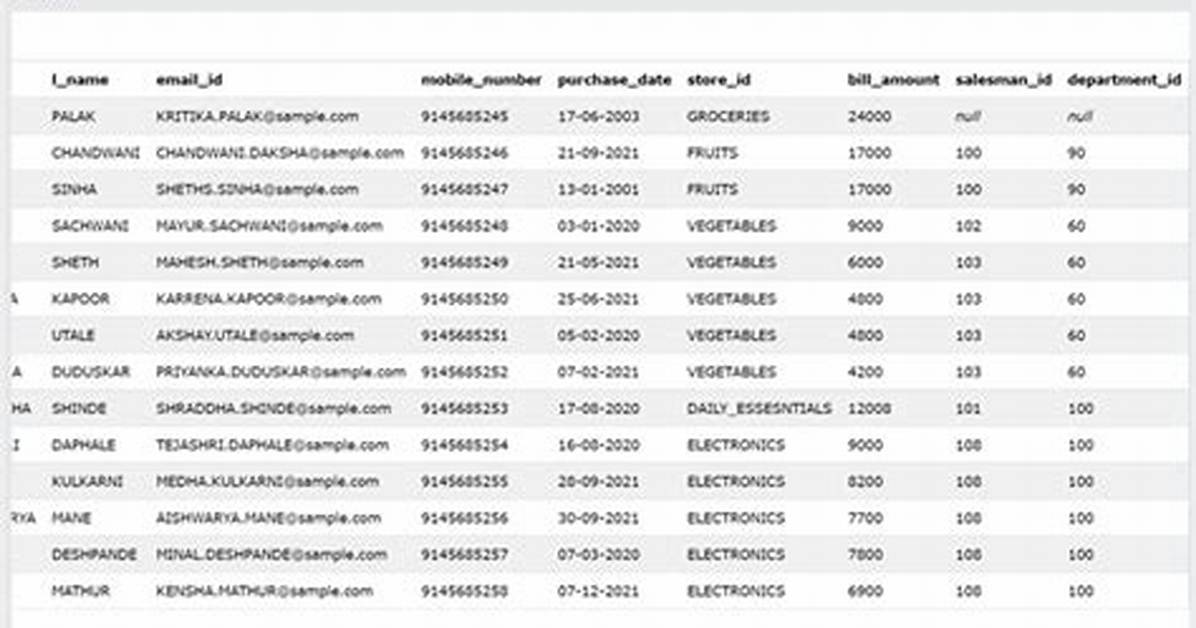Click the KRITIKA.PALAK@sample.com email cell
This screenshot has width=1196, height=628.
point(257,117)
